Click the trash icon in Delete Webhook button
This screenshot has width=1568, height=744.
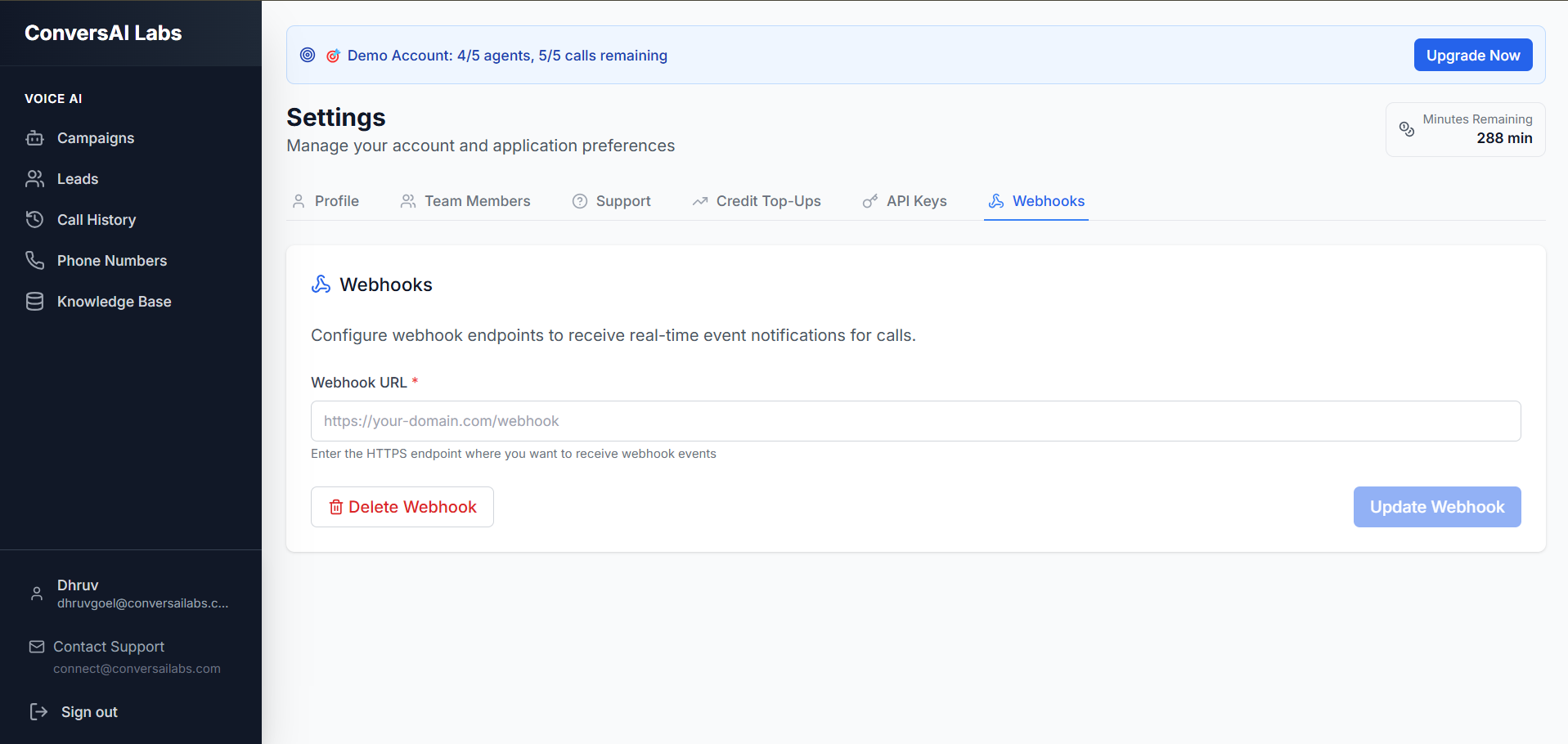pyautogui.click(x=335, y=507)
